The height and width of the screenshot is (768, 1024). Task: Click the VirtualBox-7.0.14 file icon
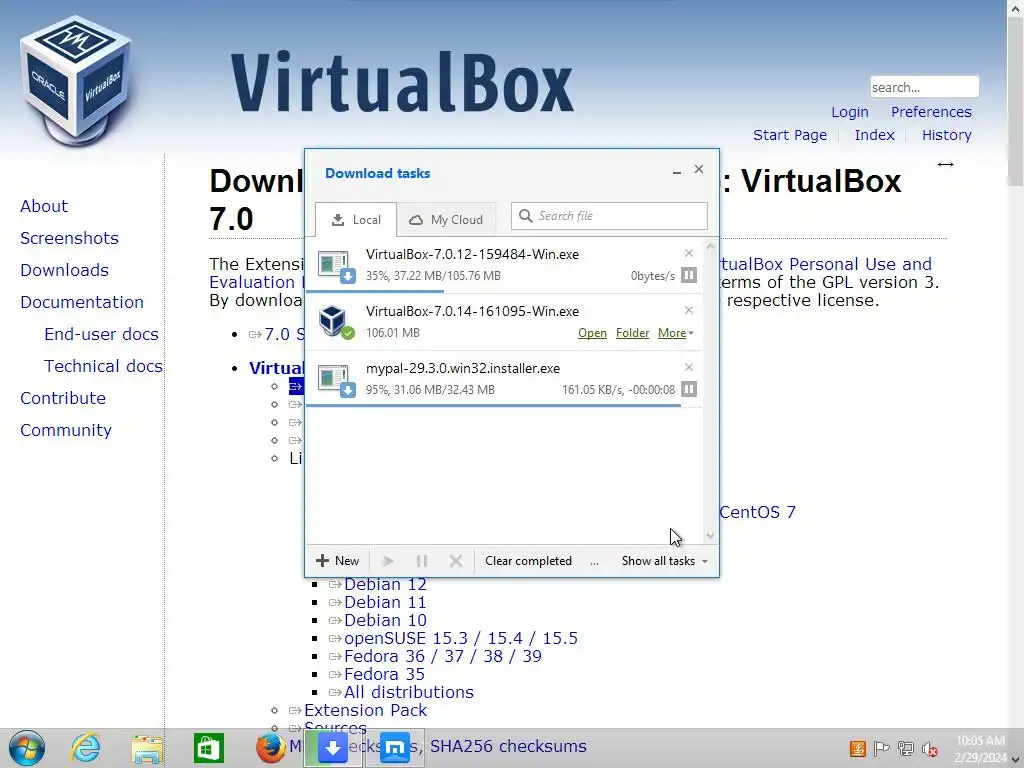(336, 322)
